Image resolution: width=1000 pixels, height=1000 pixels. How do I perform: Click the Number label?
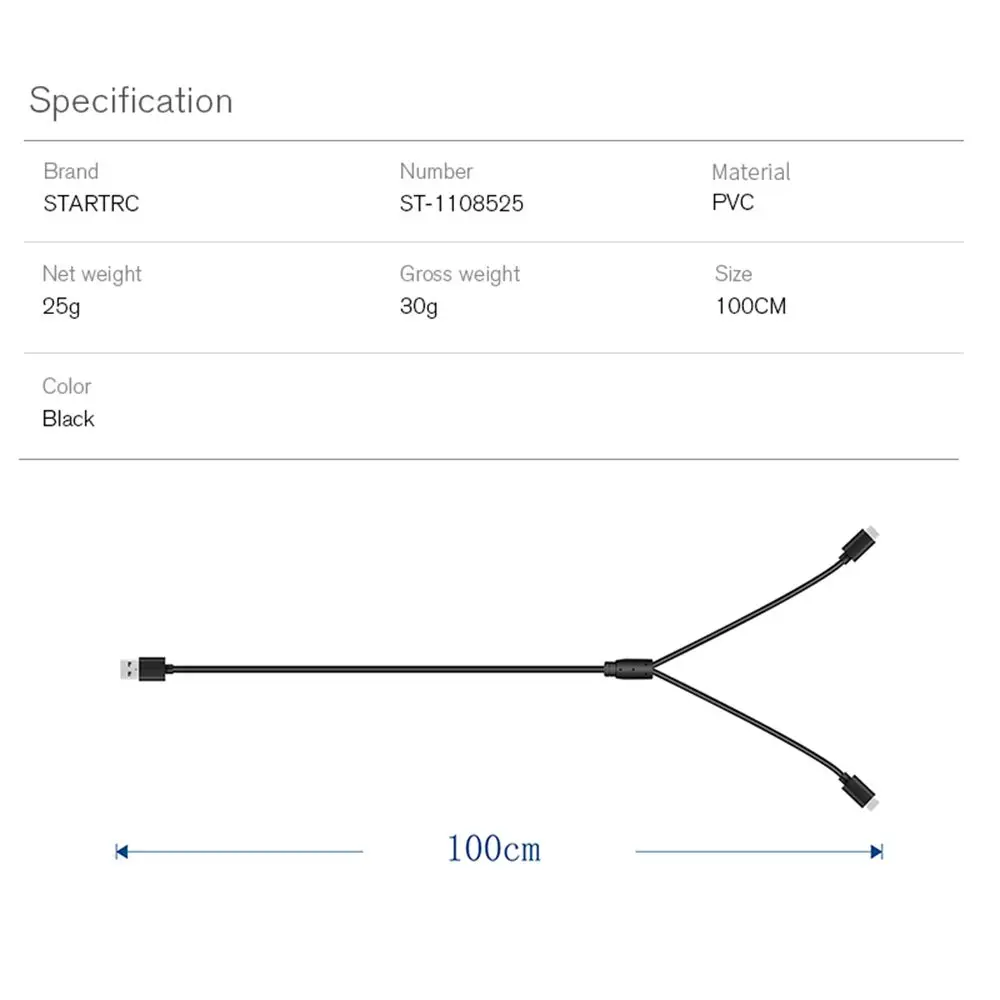click(x=436, y=172)
